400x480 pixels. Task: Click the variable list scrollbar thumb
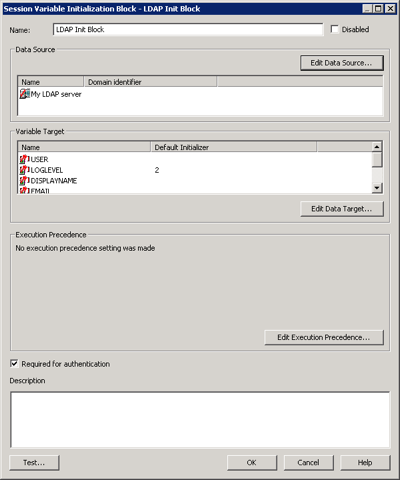(377, 159)
